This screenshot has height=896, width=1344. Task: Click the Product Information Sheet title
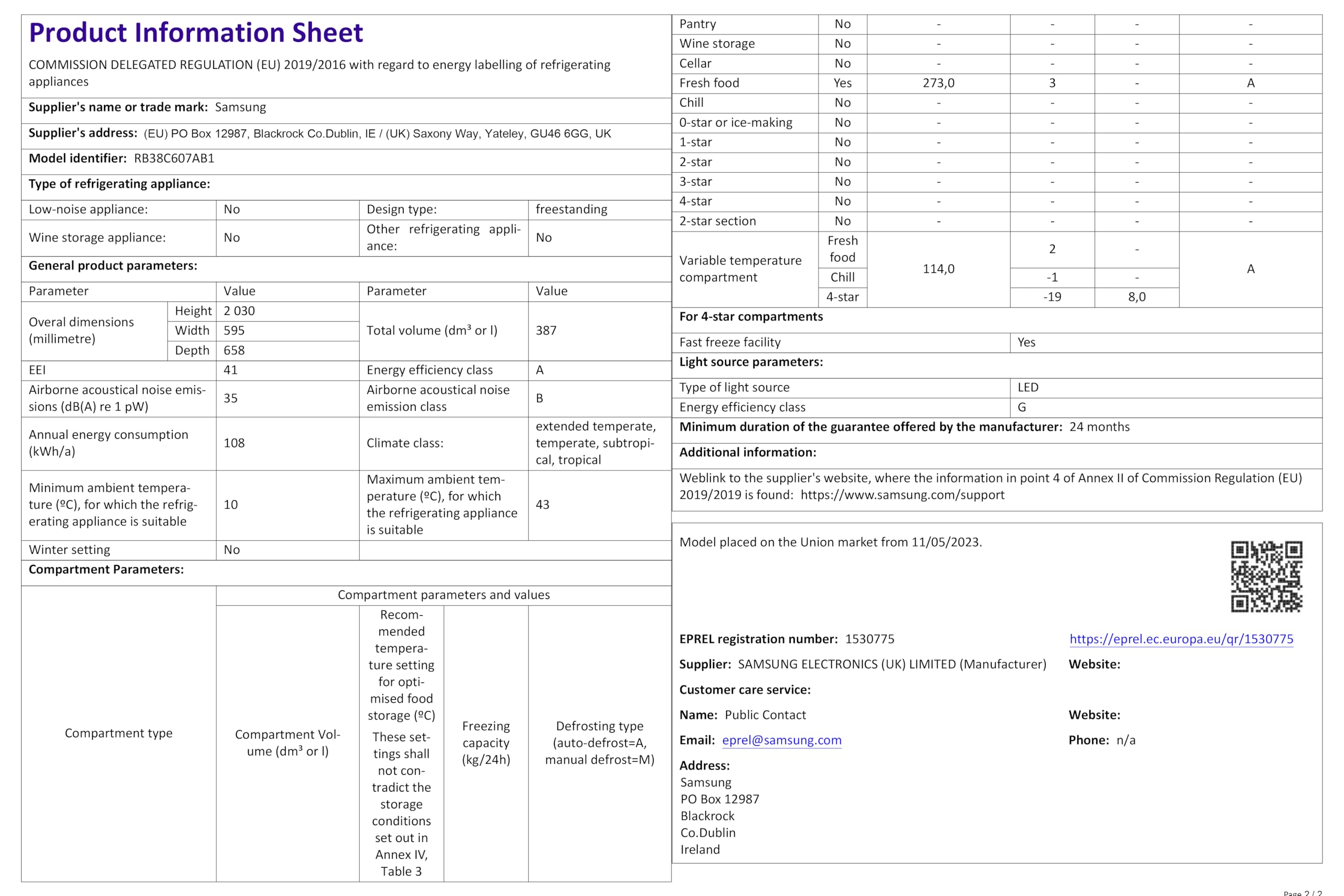(x=196, y=33)
